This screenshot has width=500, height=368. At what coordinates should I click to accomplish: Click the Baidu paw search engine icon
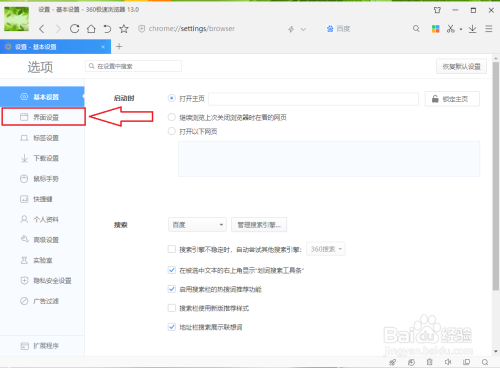(x=330, y=29)
